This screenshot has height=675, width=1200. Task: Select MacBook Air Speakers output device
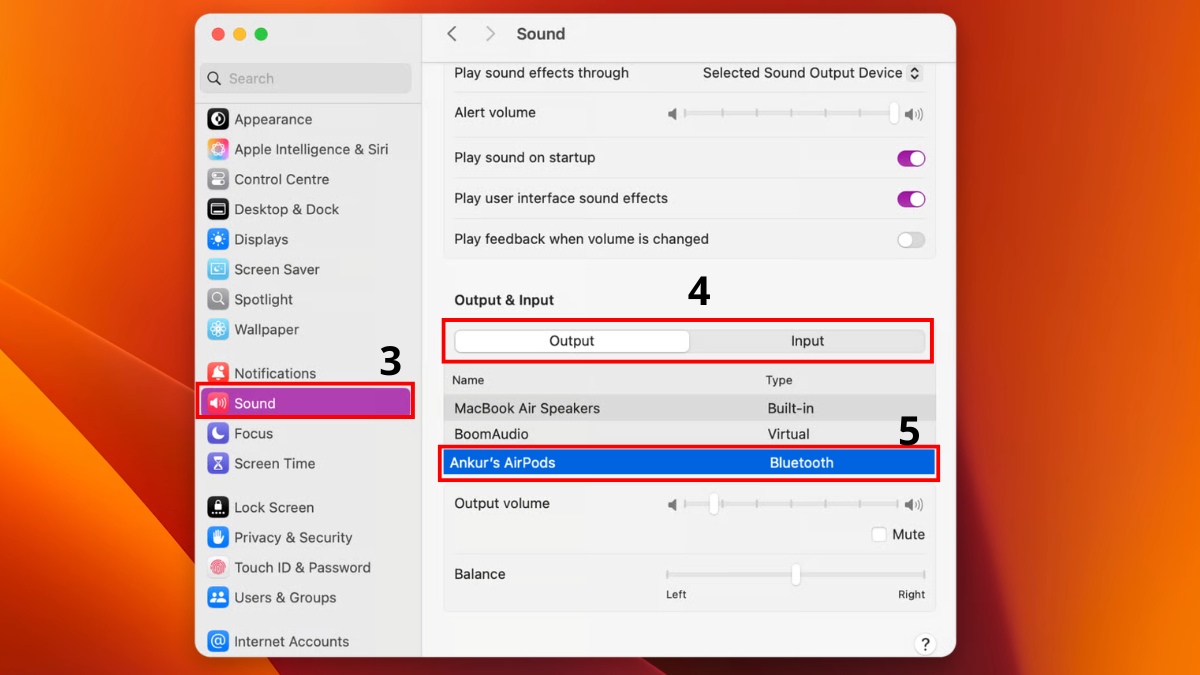690,408
